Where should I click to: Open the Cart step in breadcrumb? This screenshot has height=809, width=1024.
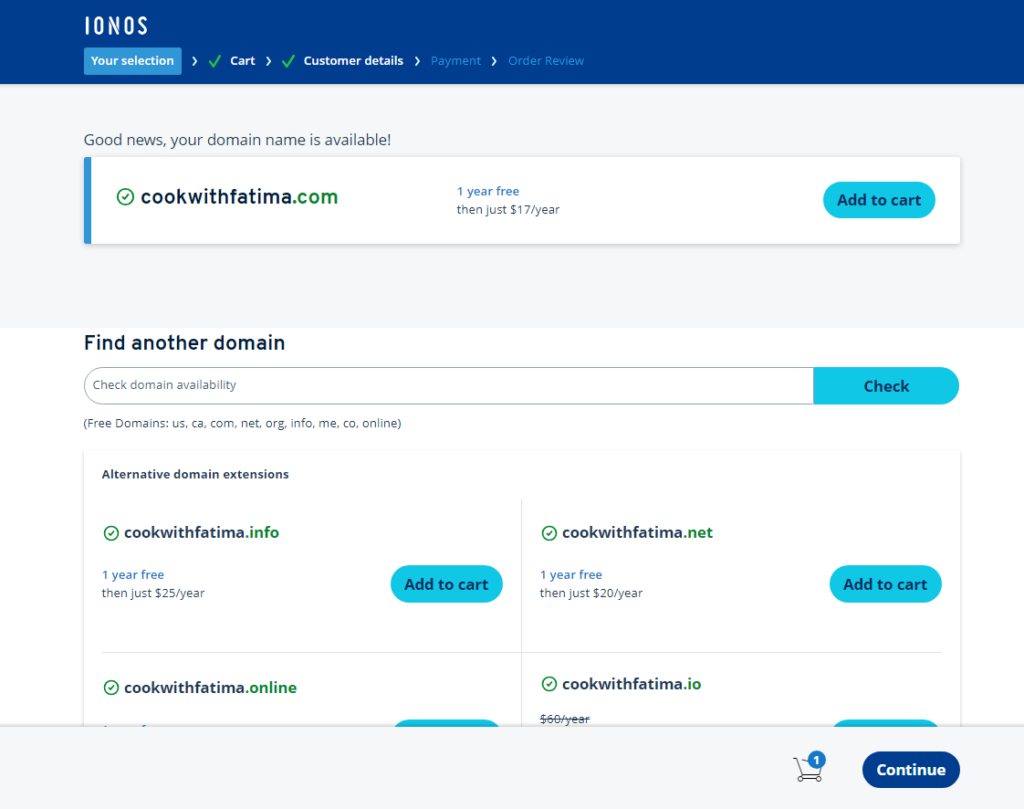point(242,61)
